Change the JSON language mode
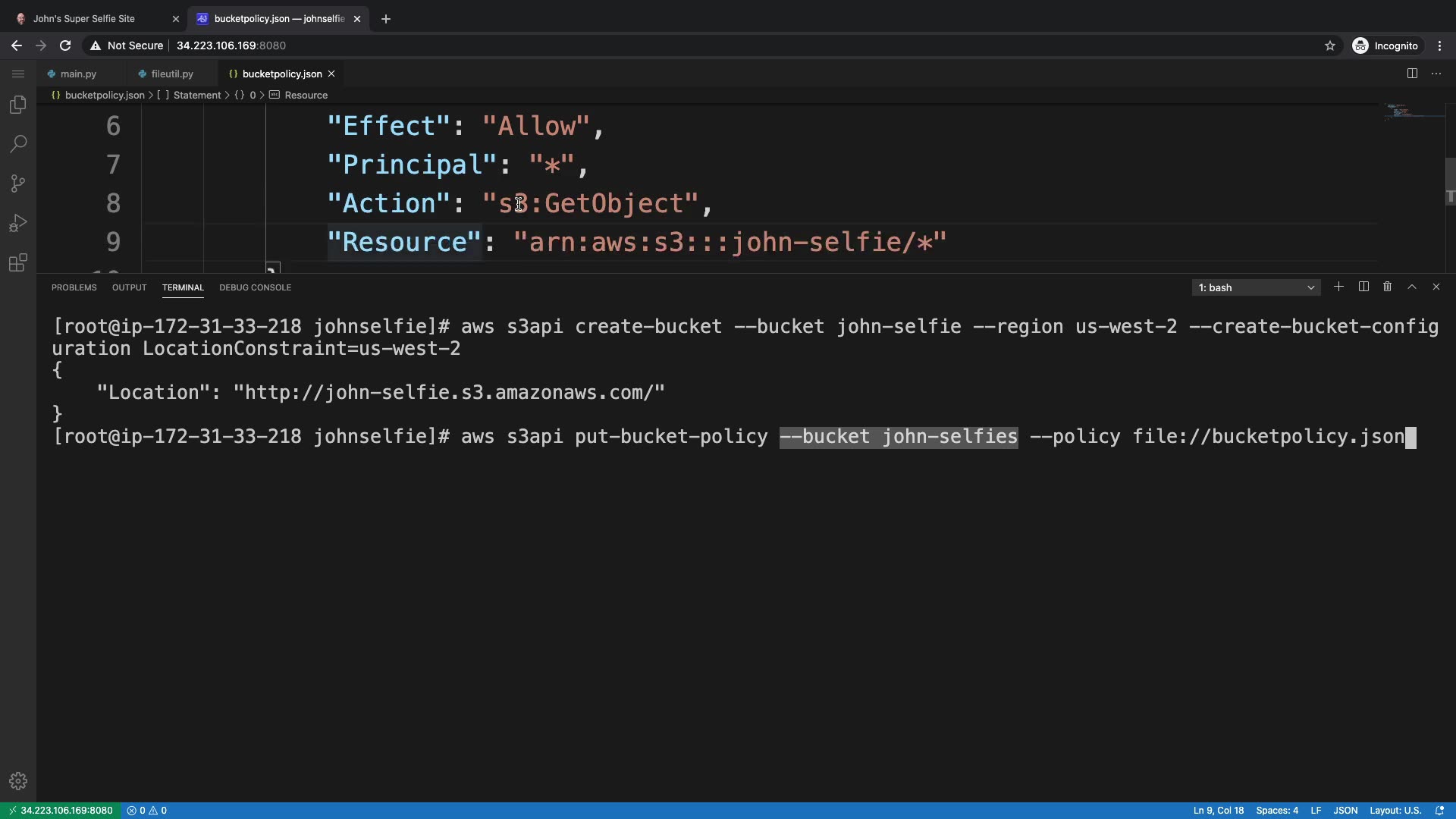This screenshot has width=1456, height=819. (x=1345, y=811)
